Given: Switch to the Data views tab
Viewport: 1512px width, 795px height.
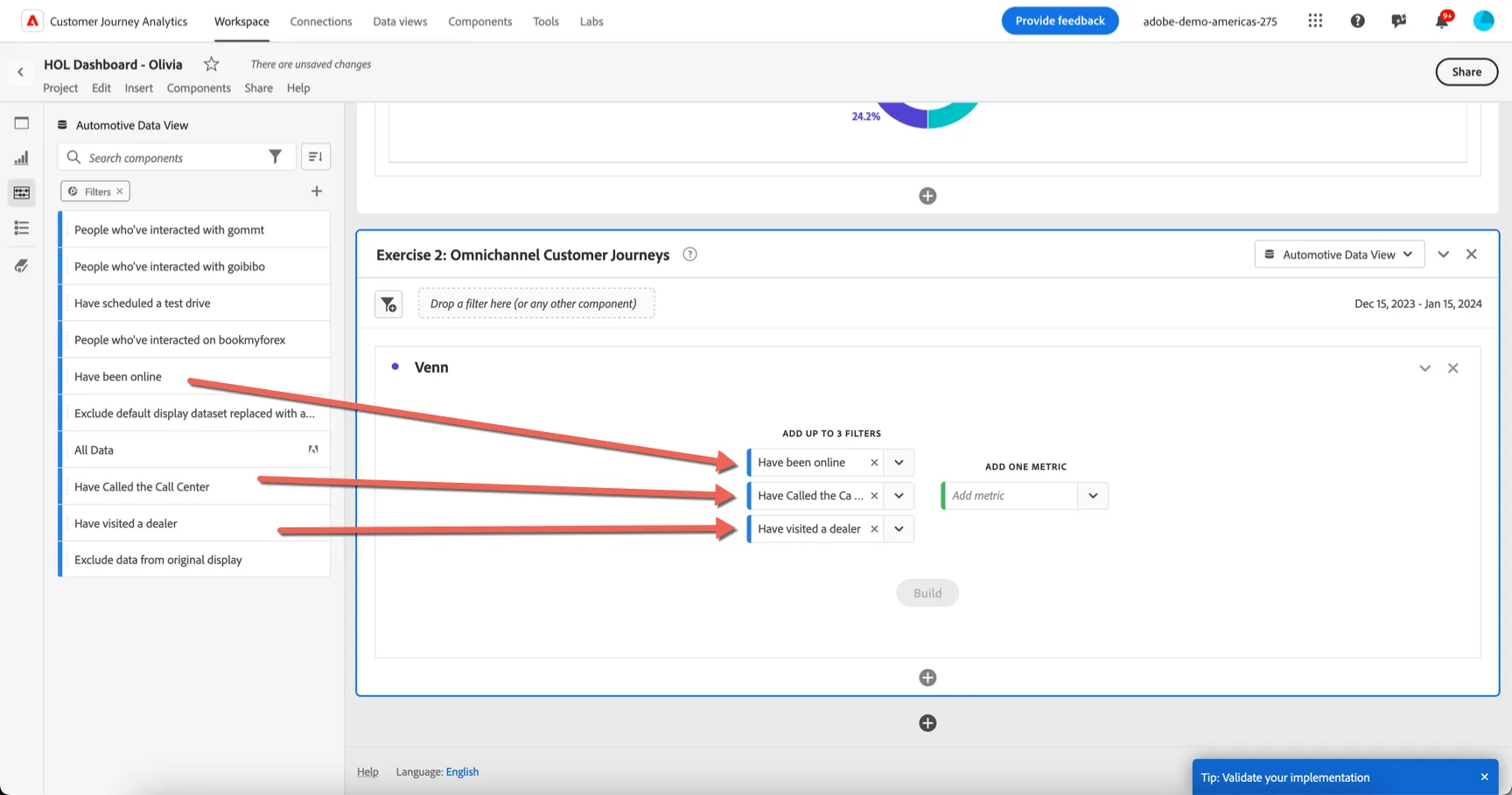Looking at the screenshot, I should coord(400,21).
